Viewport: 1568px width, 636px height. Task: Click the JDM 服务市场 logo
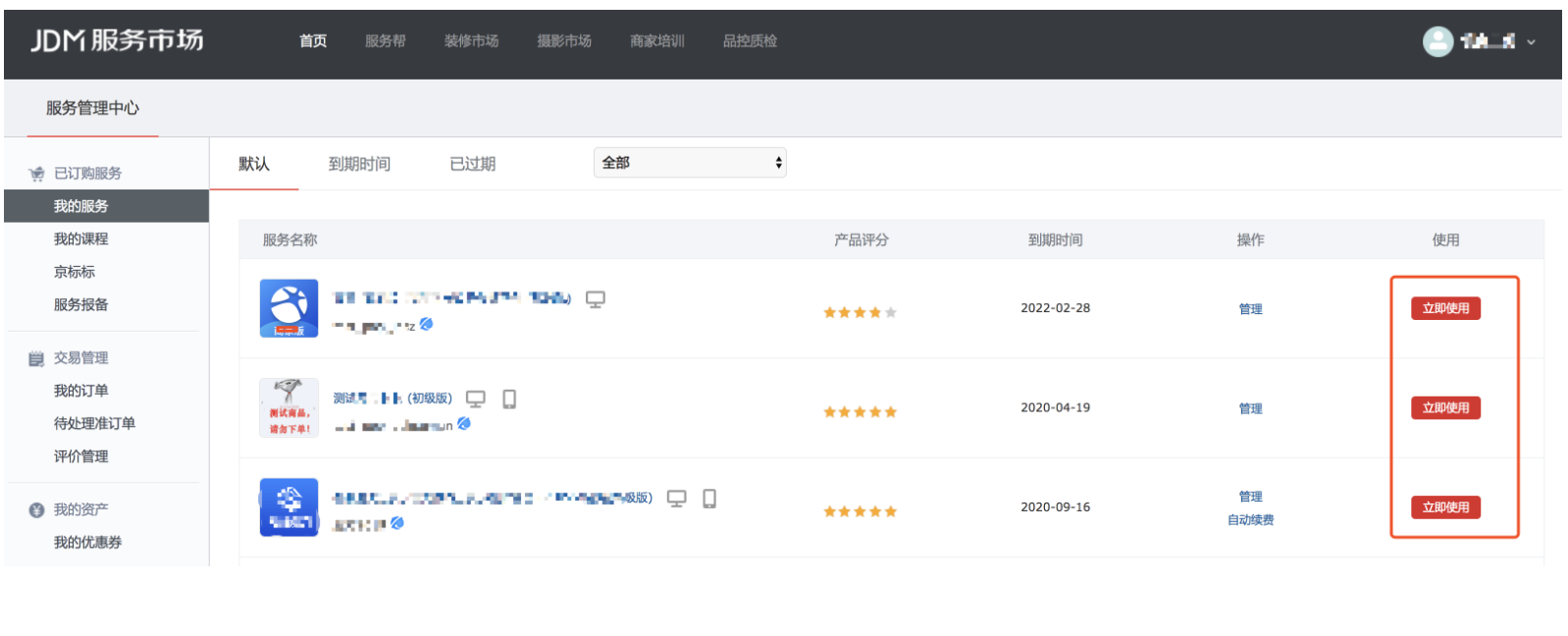pyautogui.click(x=117, y=40)
